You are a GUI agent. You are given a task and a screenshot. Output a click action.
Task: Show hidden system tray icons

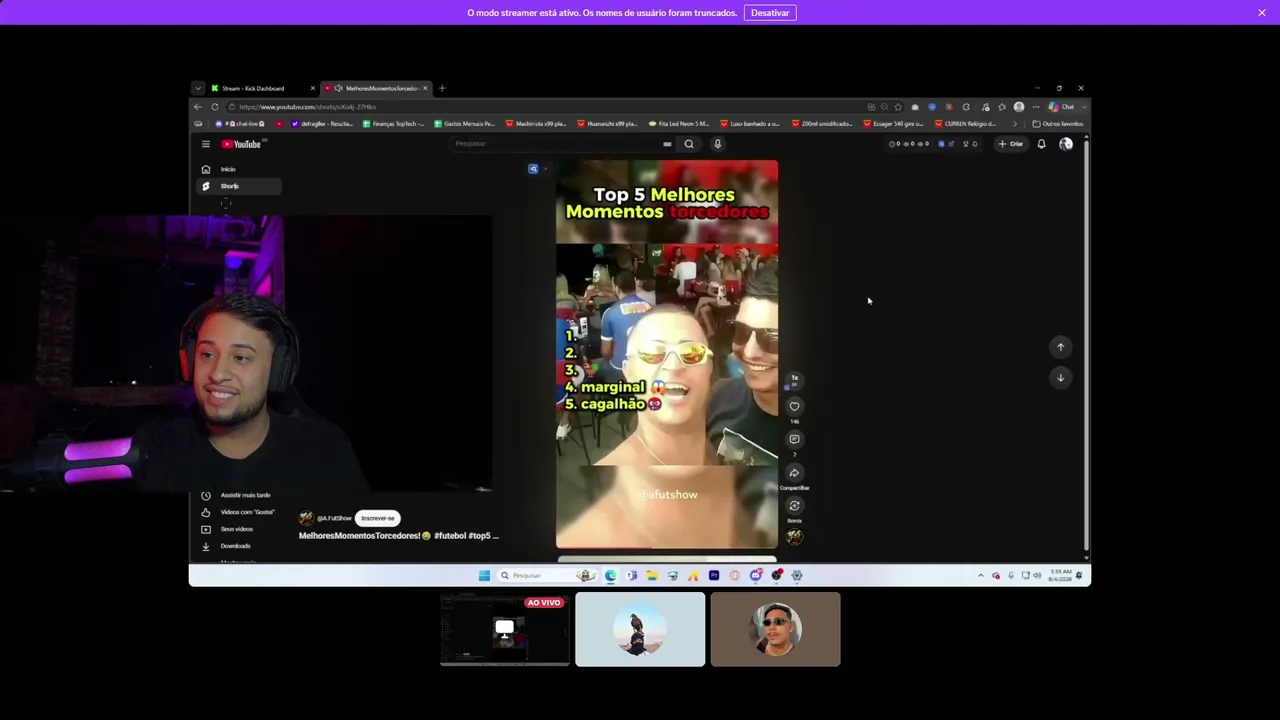pos(980,575)
